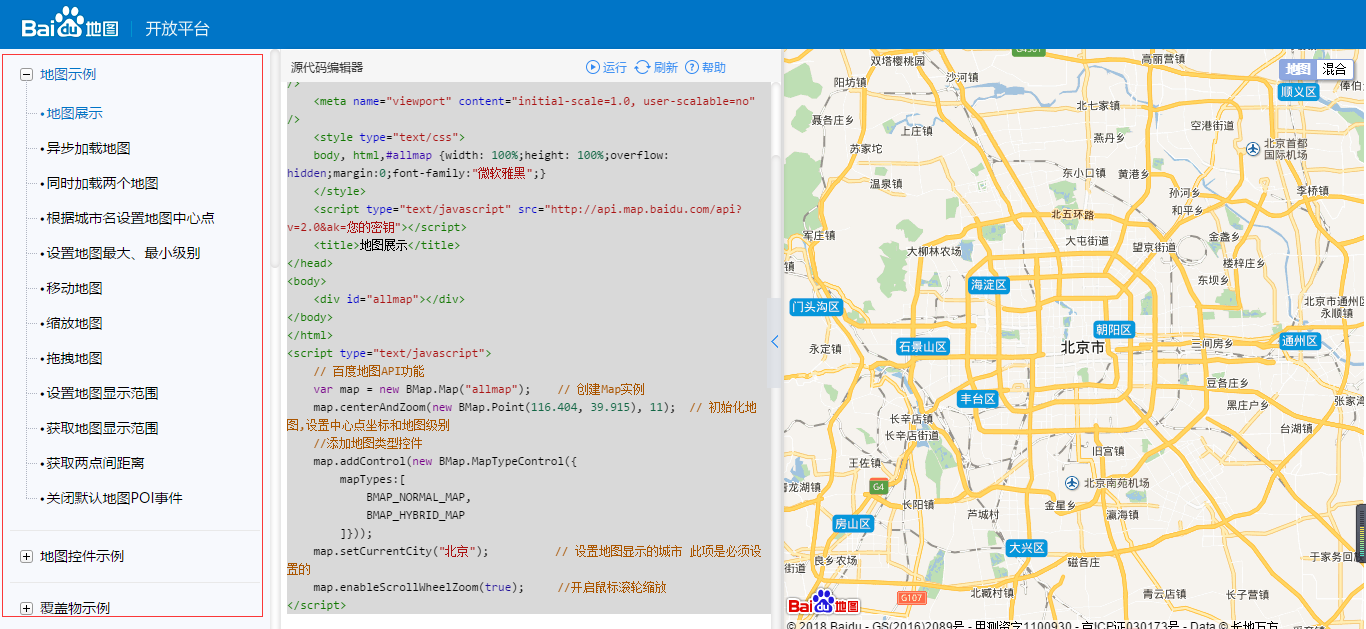Open the 同时加载两个地图 example
The width and height of the screenshot is (1366, 629).
click(102, 183)
